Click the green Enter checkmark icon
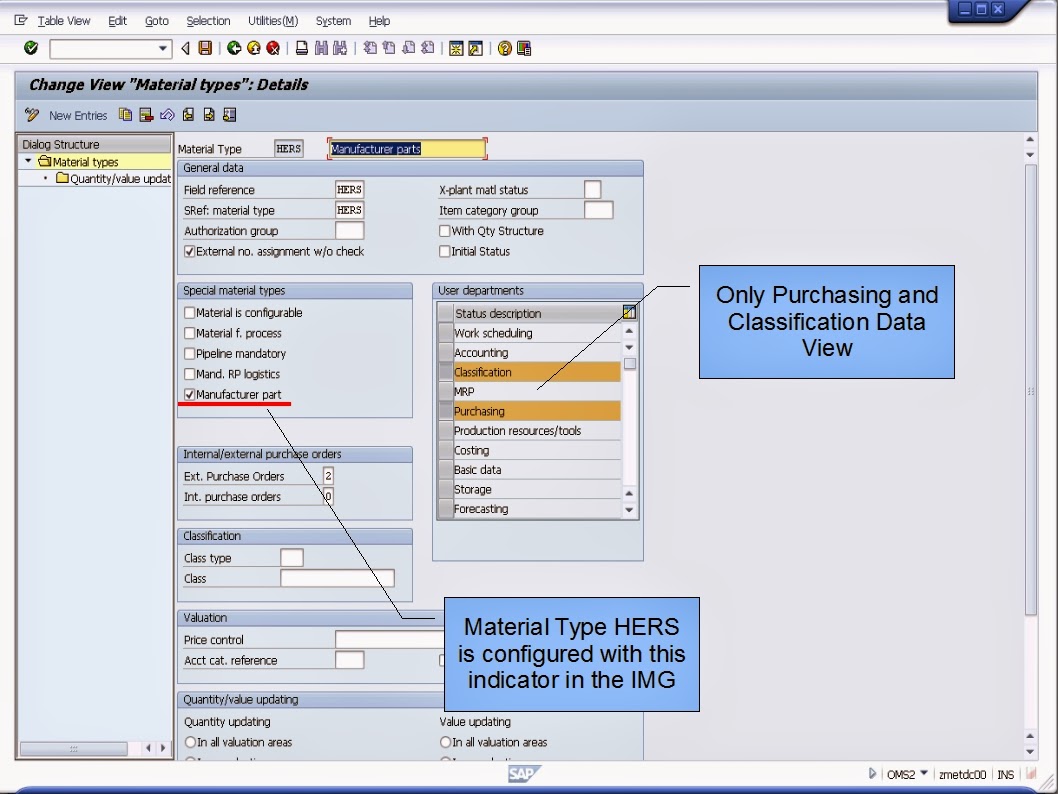The image size is (1058, 794). 31,48
